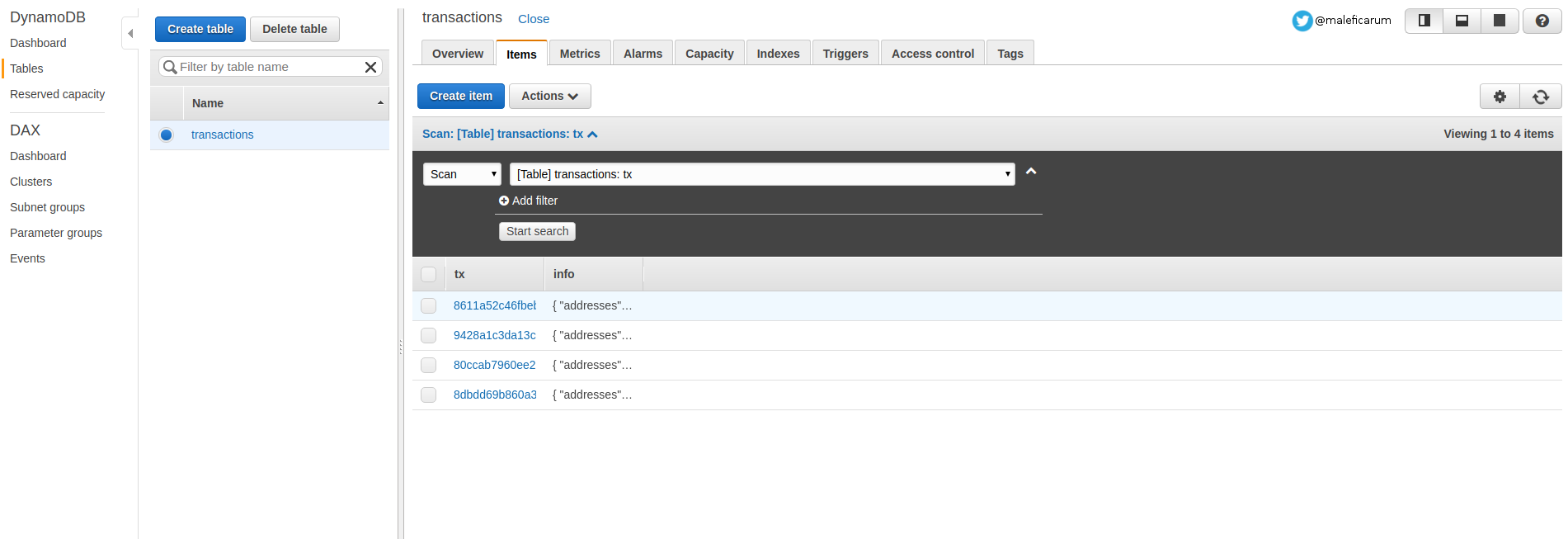Open Parameter groups in the sidebar
Viewport: 1568px width, 539px height.
click(56, 233)
